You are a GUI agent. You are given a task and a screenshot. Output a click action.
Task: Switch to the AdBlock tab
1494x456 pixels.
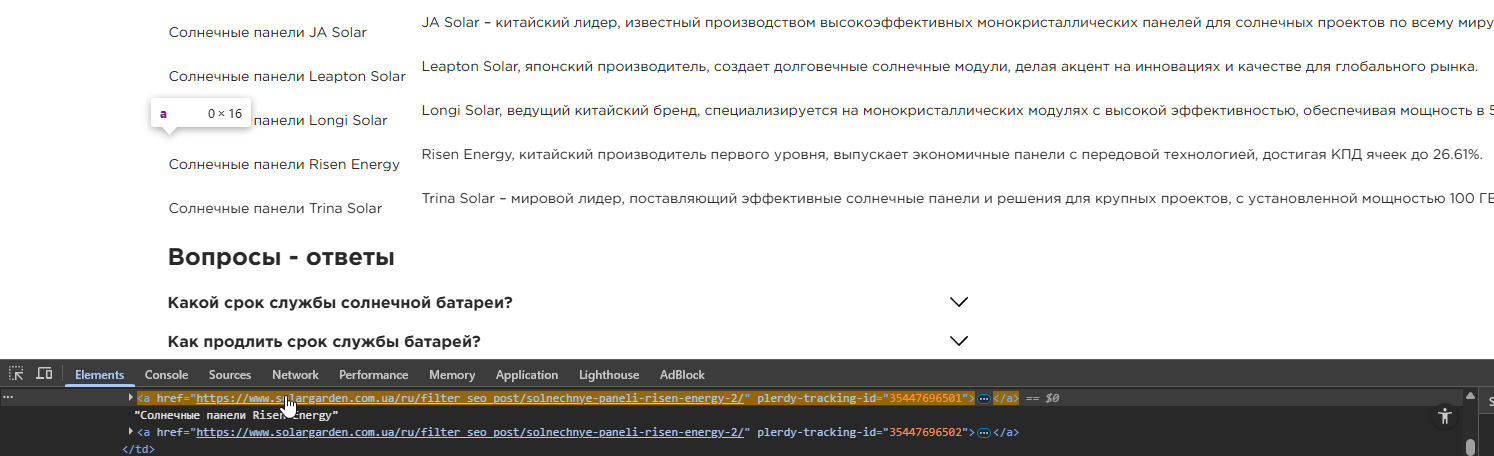tap(682, 375)
